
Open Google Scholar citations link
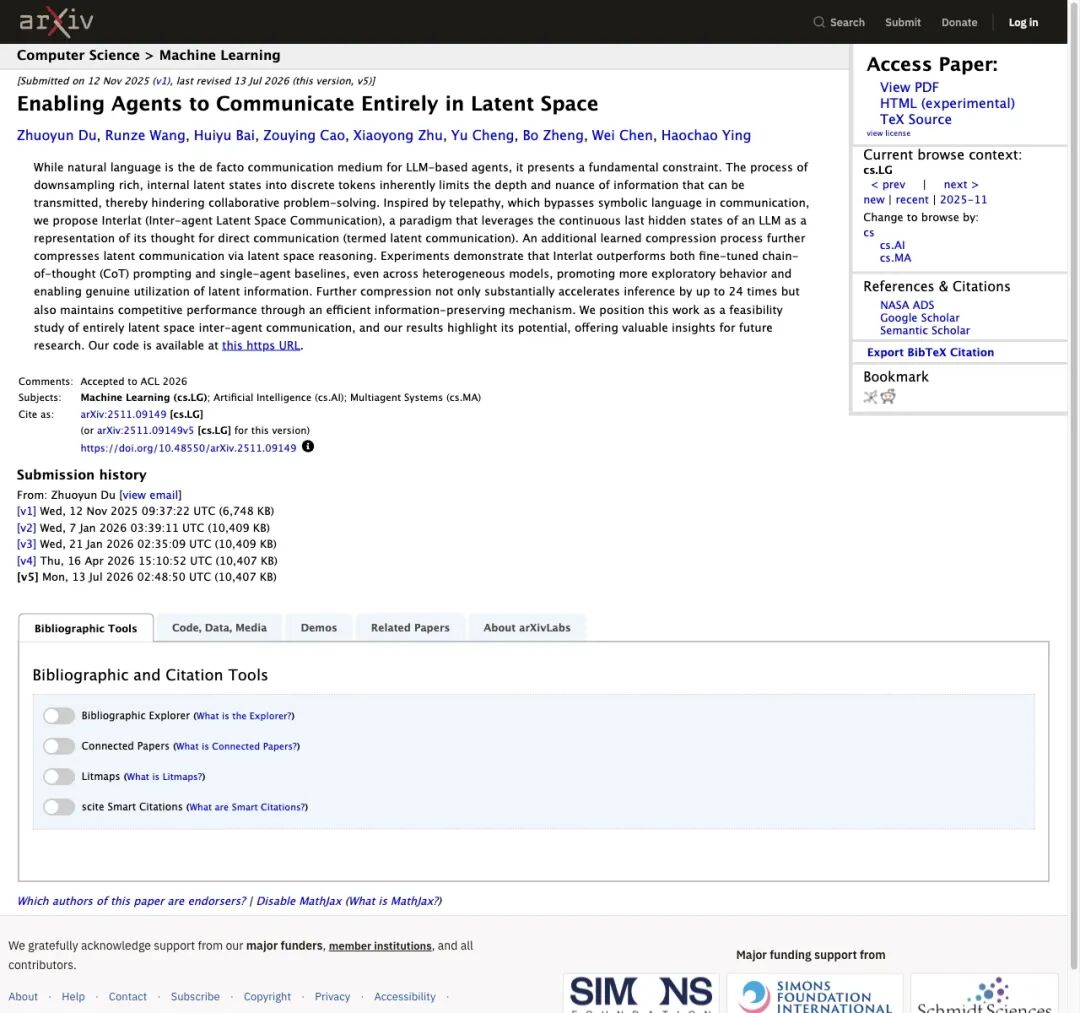click(x=919, y=317)
